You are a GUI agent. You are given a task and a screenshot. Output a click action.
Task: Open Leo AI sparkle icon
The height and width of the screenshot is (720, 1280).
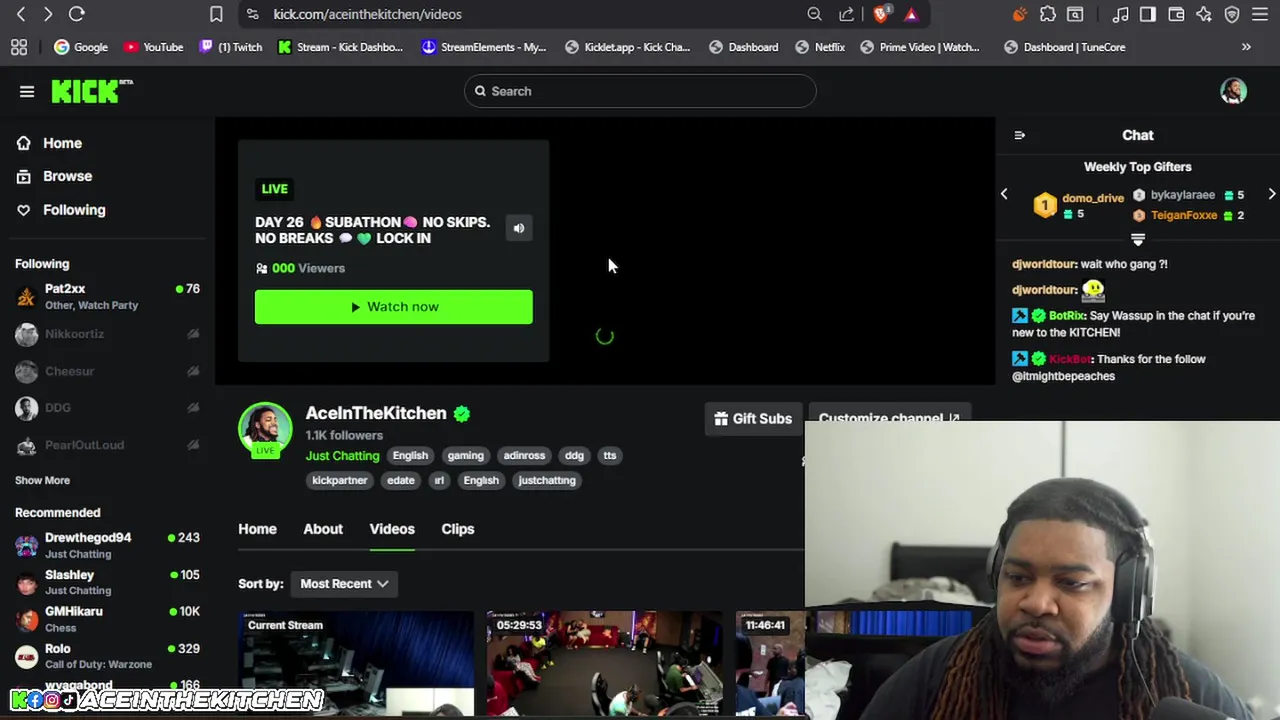pyautogui.click(x=1204, y=14)
